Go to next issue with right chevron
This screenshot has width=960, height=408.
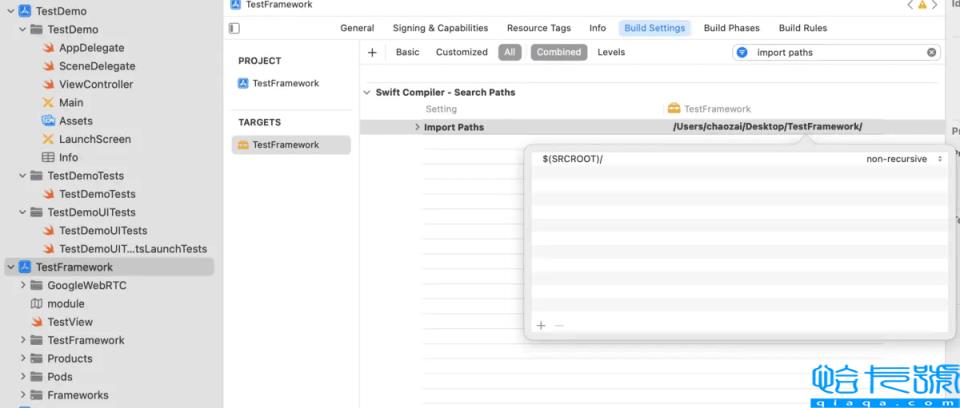coord(934,5)
